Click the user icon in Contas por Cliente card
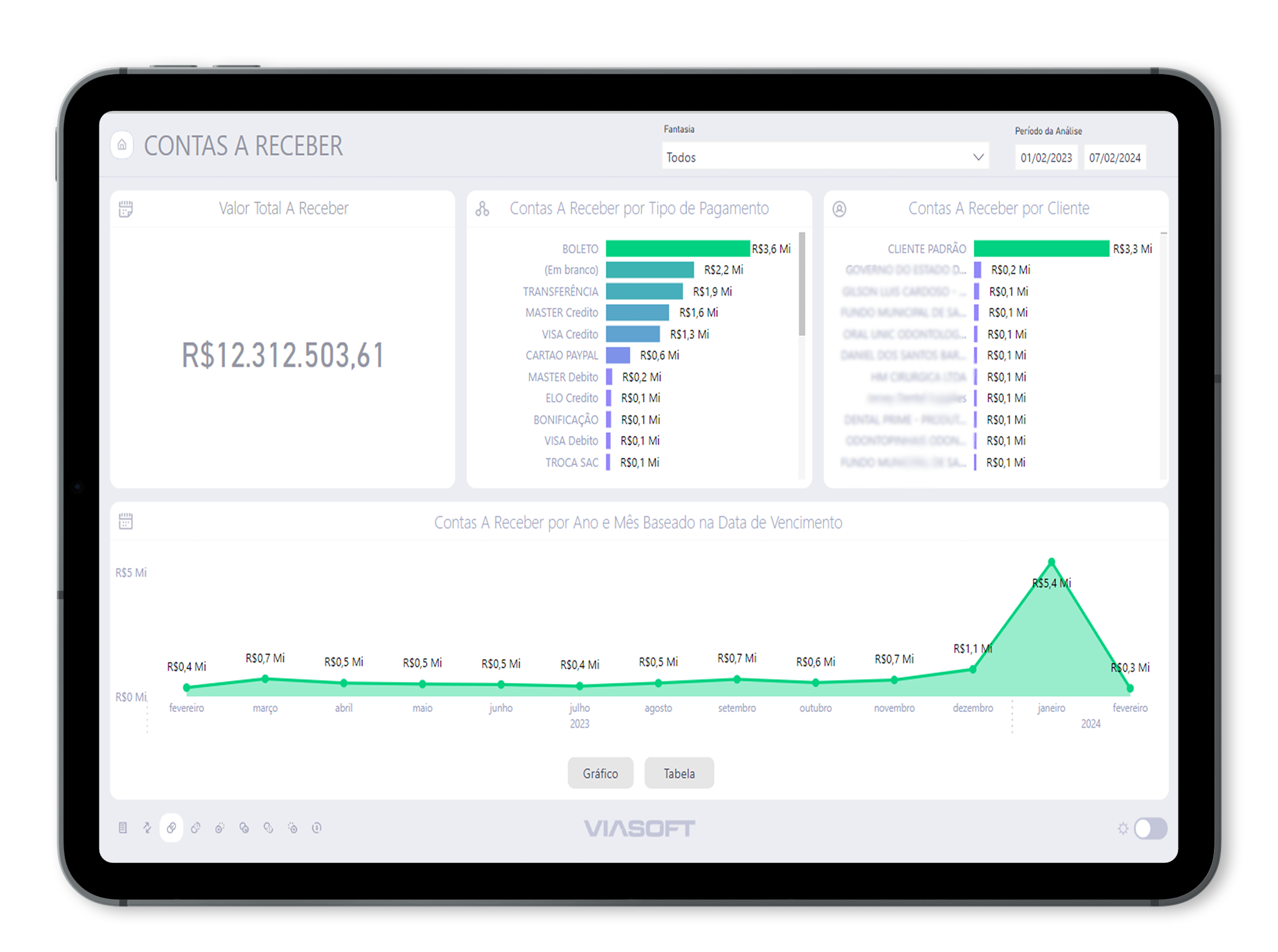1278x952 pixels. [x=840, y=209]
